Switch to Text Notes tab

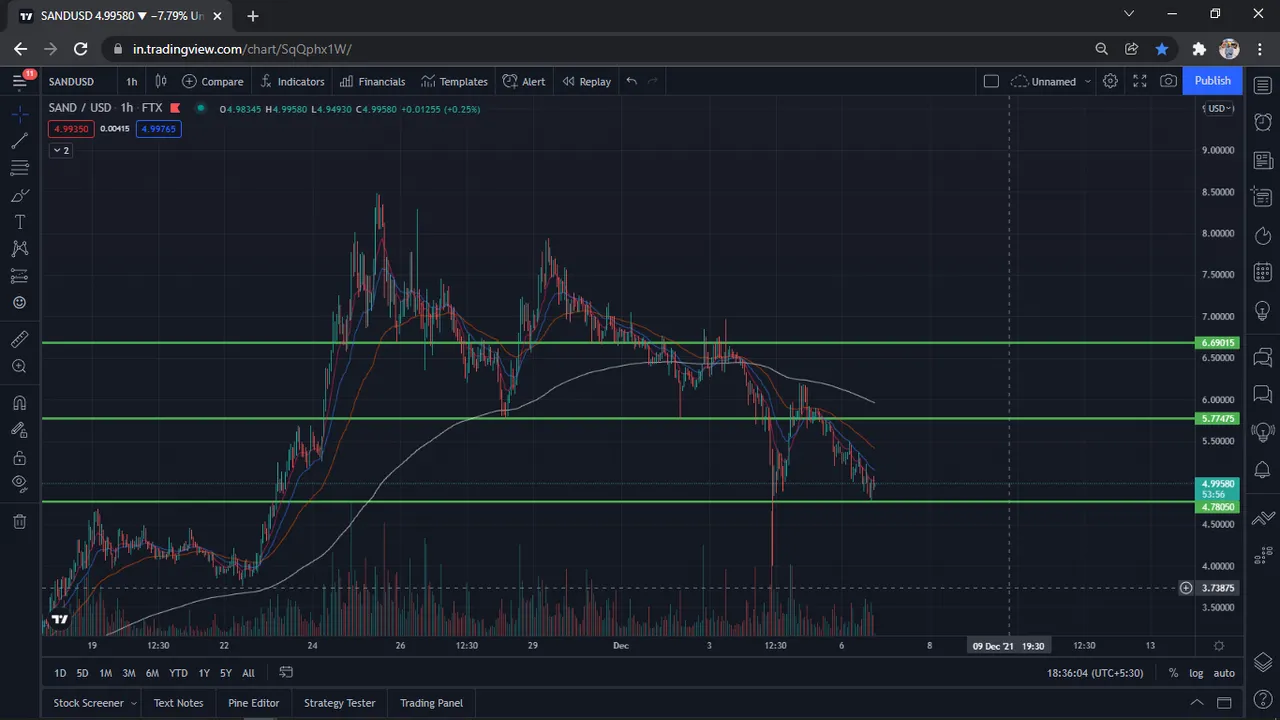pos(178,703)
